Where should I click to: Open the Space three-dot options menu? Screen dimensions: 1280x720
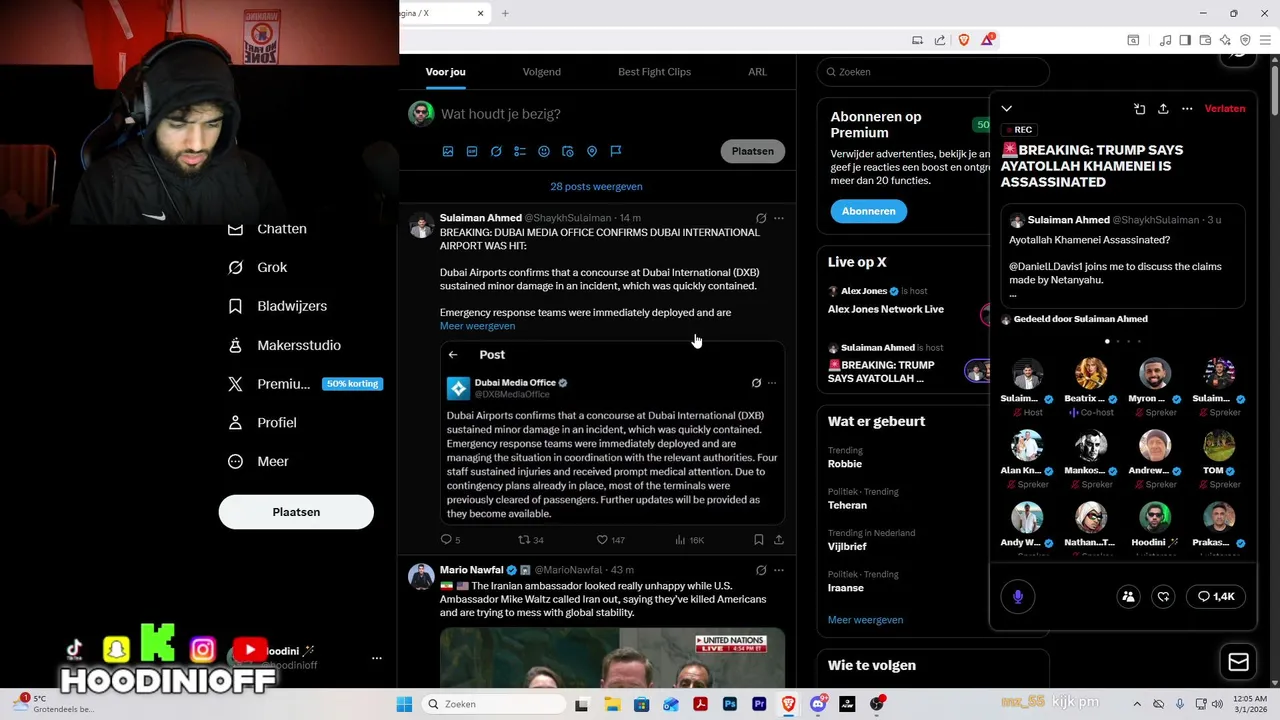point(1187,109)
